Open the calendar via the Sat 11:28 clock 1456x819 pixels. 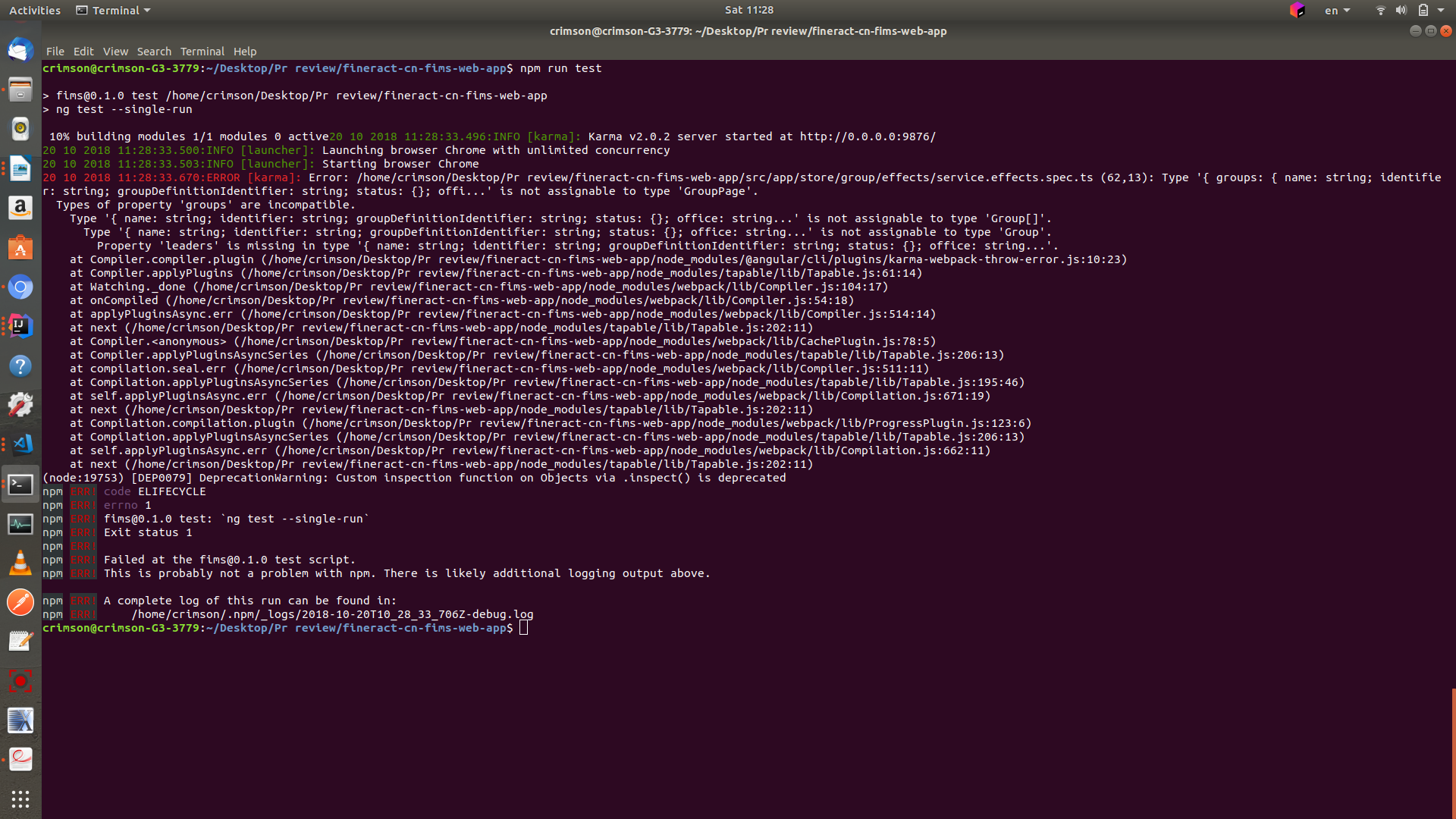[749, 10]
